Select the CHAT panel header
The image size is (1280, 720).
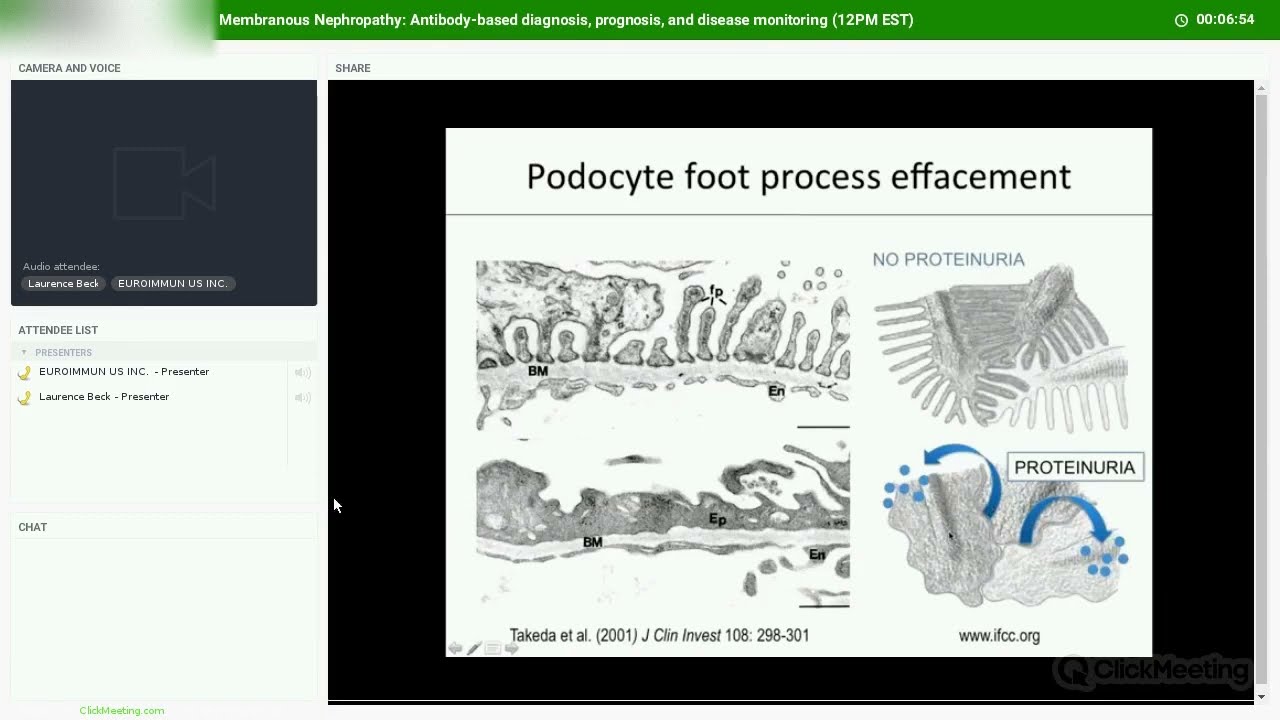[x=33, y=527]
